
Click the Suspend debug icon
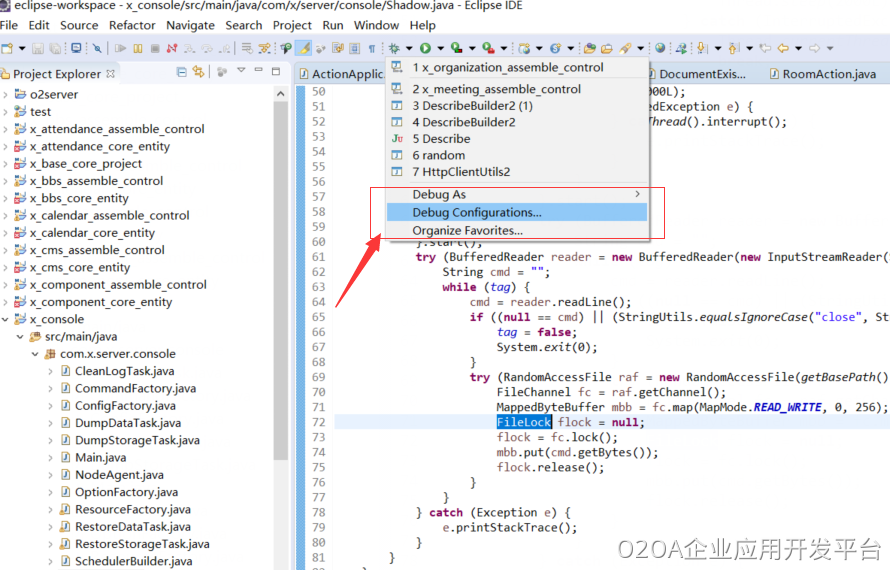point(137,48)
